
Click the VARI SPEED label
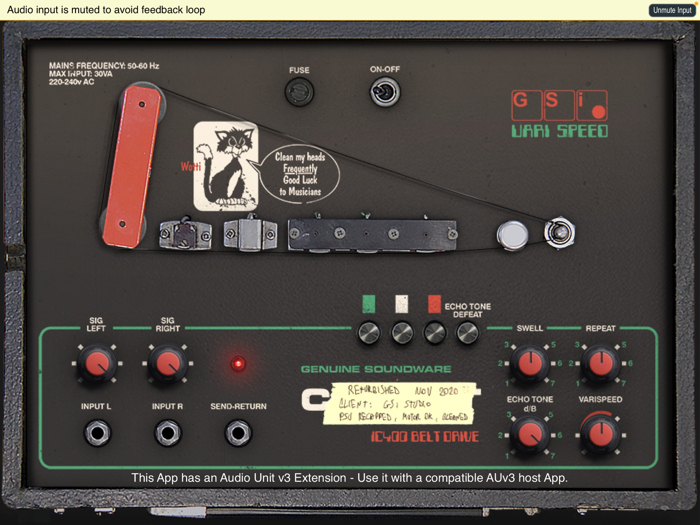click(559, 131)
